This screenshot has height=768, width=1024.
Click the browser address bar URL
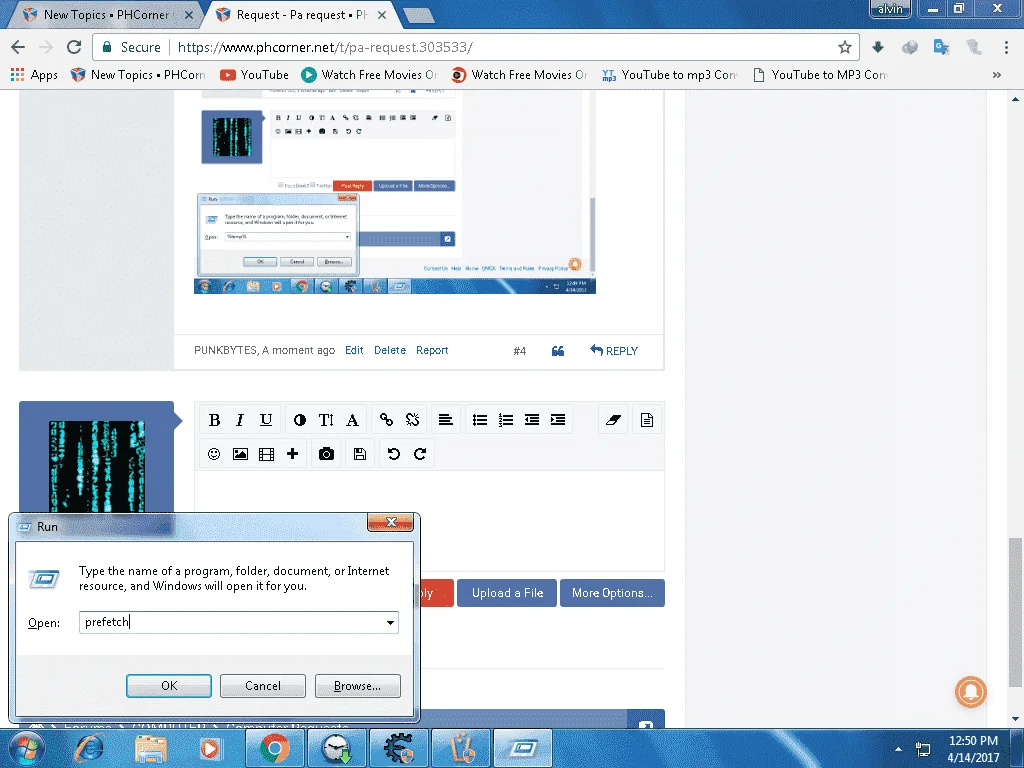pos(325,47)
